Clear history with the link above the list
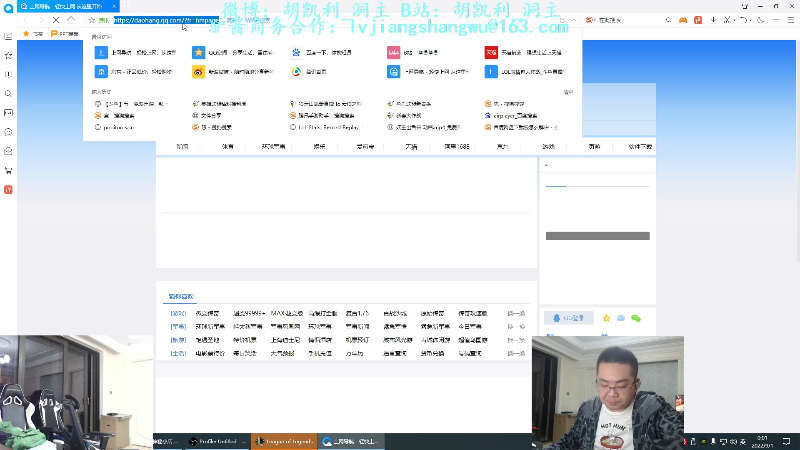 click(568, 92)
